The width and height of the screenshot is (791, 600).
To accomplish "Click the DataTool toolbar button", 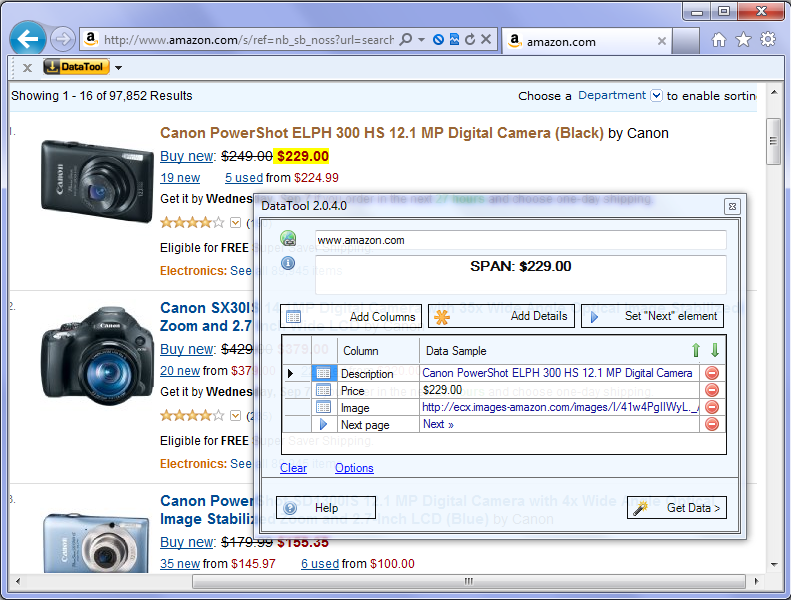I will 76,67.
